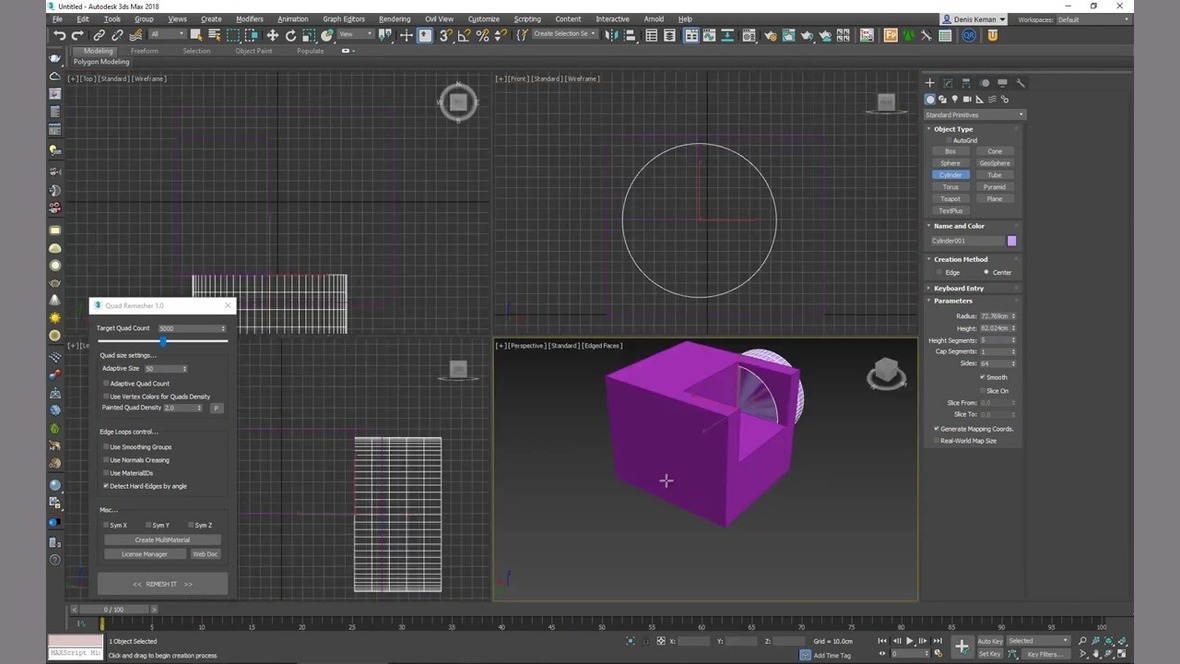Enable the Adaptive Quad Count checkbox
Viewport: 1180px width, 664px height.
107,383
